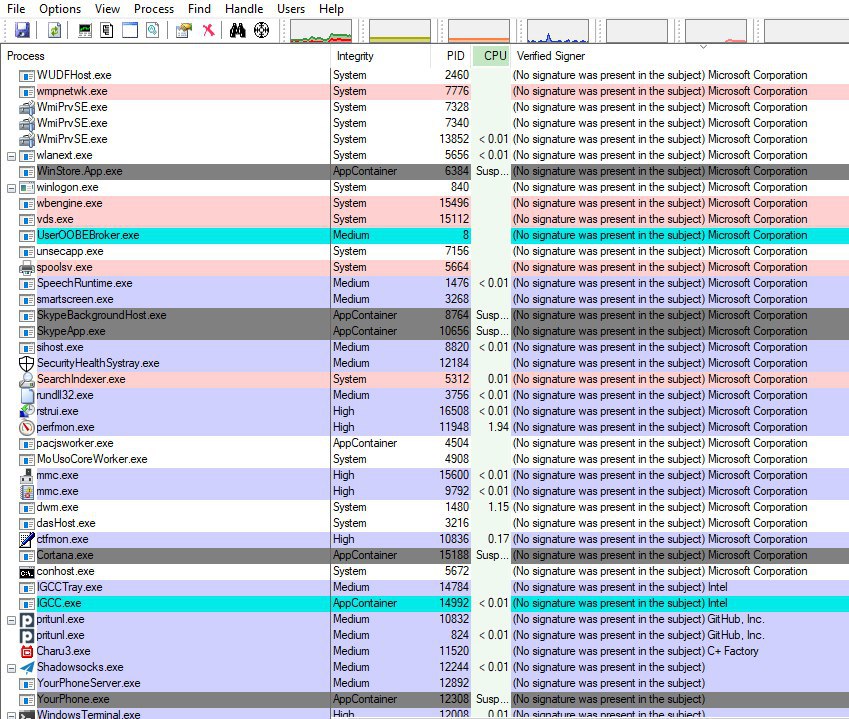849x719 pixels.
Task: Click the 1.94 CPU value for perfmon.exe
Action: (498, 428)
